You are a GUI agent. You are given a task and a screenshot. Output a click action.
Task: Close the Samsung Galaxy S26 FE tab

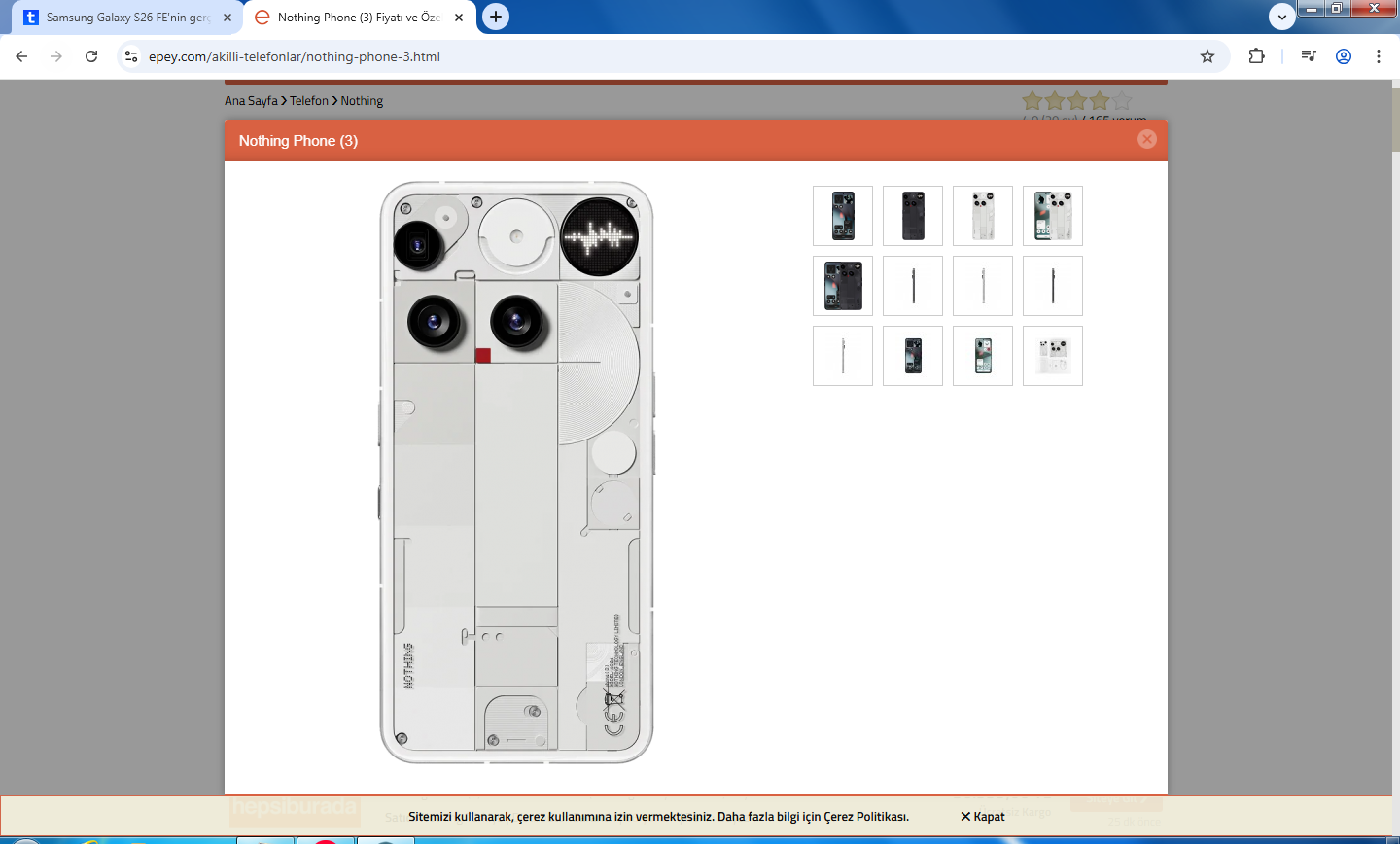point(227,18)
